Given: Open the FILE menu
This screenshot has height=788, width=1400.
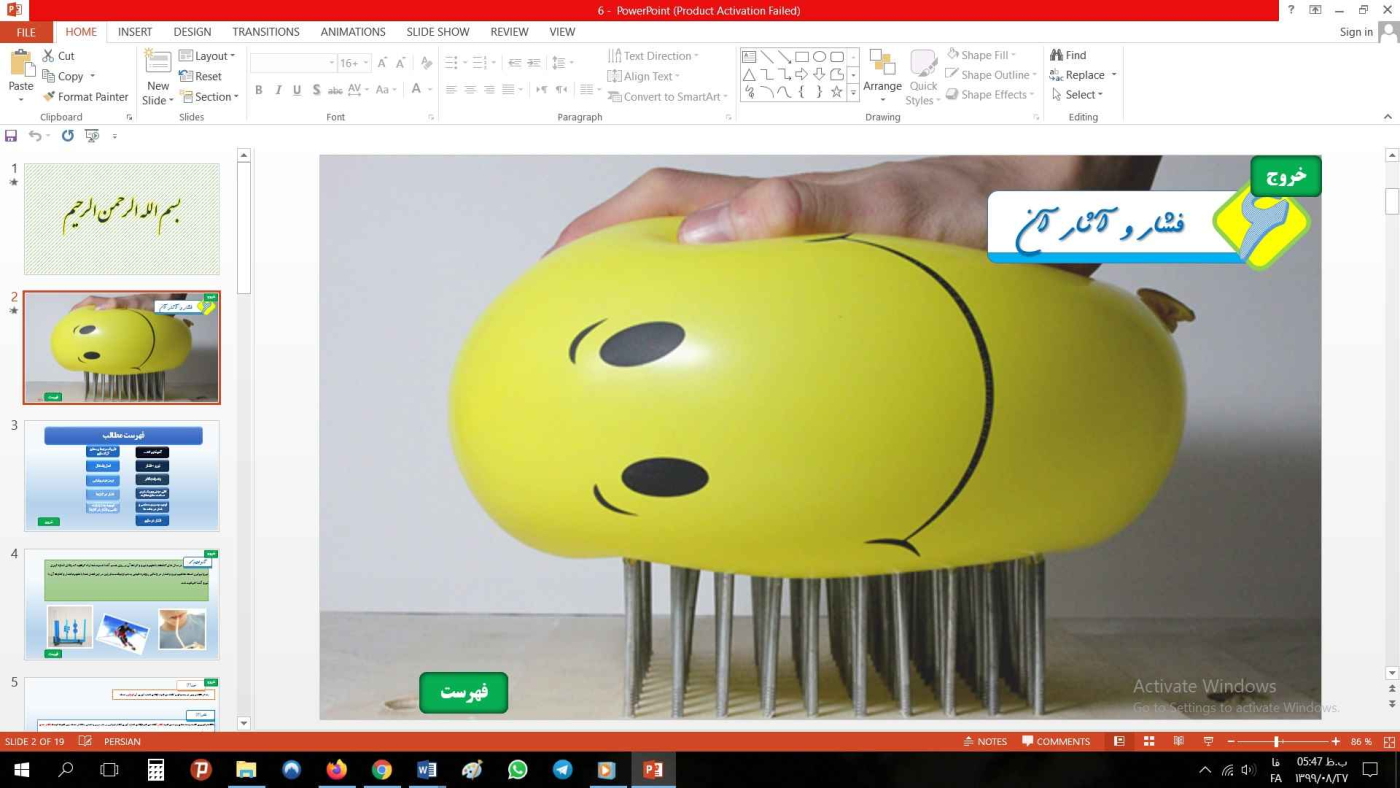Looking at the screenshot, I should click(x=25, y=32).
